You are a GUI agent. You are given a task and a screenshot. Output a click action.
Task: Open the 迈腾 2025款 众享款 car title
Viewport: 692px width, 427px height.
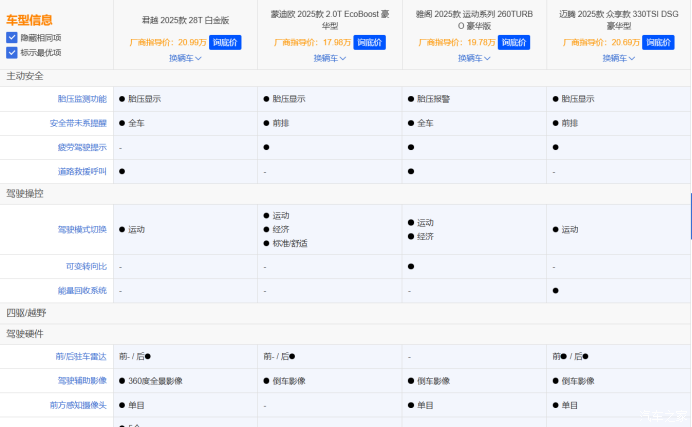coord(618,20)
